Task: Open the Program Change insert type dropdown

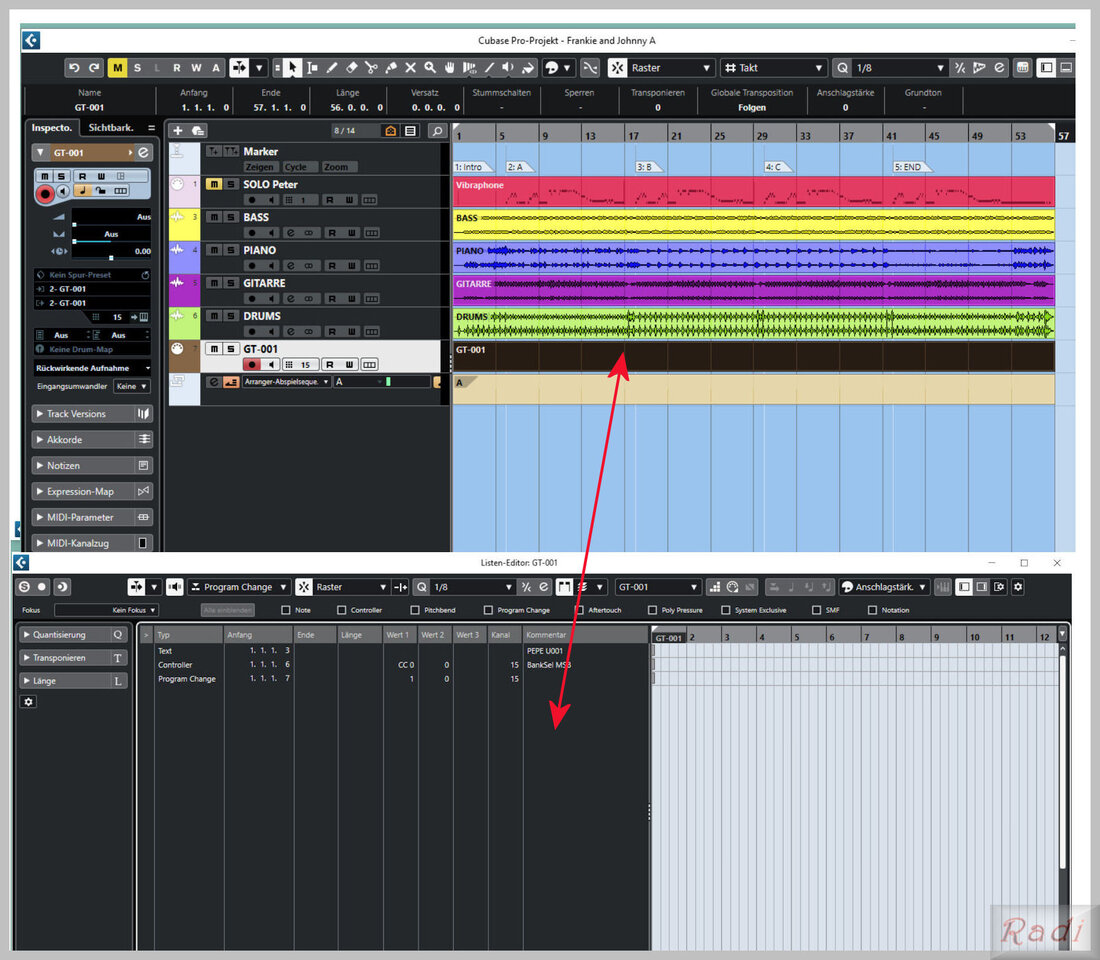Action: [239, 587]
